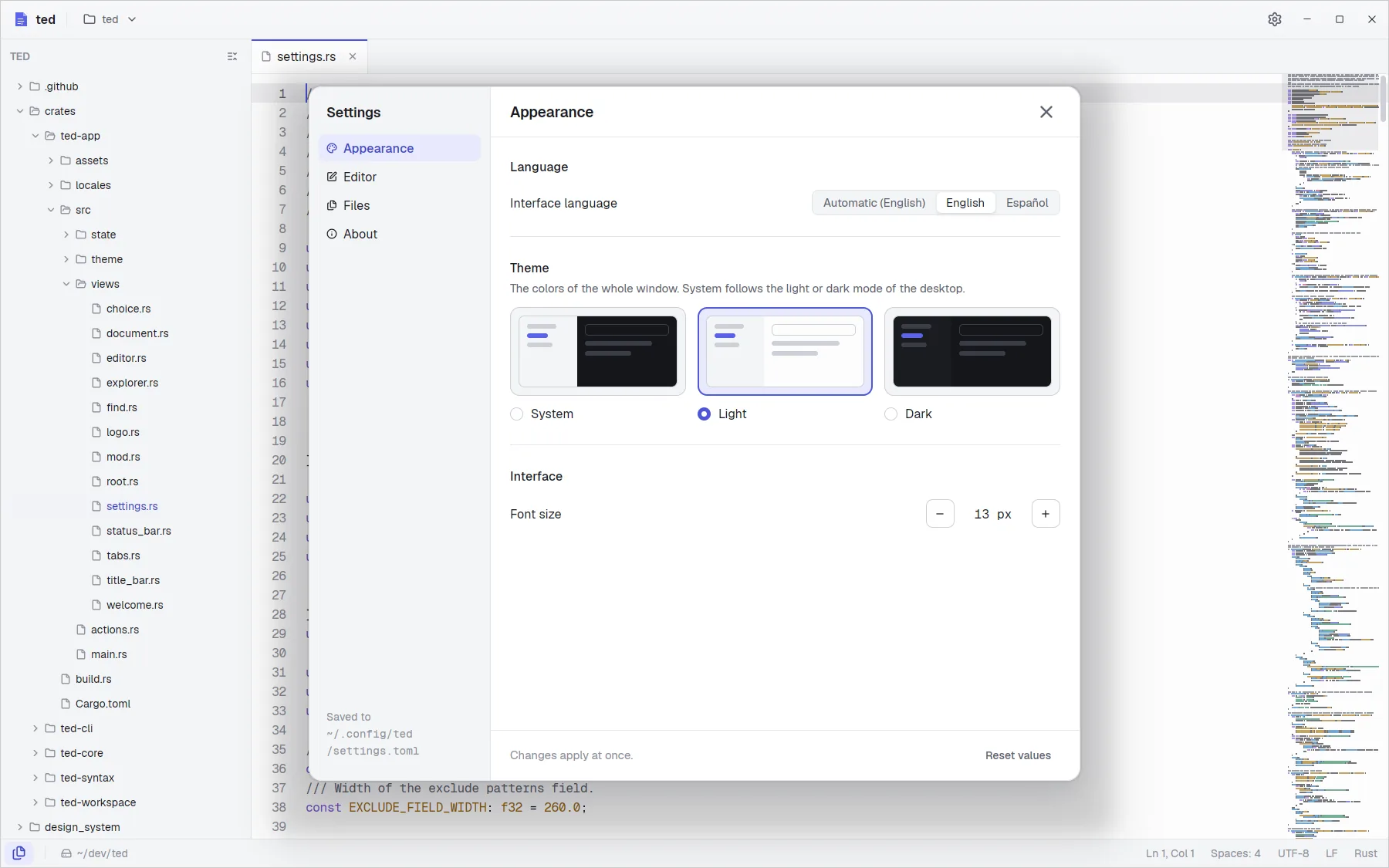Open the settings gear in title bar
This screenshot has width=1389, height=868.
pos(1275,19)
